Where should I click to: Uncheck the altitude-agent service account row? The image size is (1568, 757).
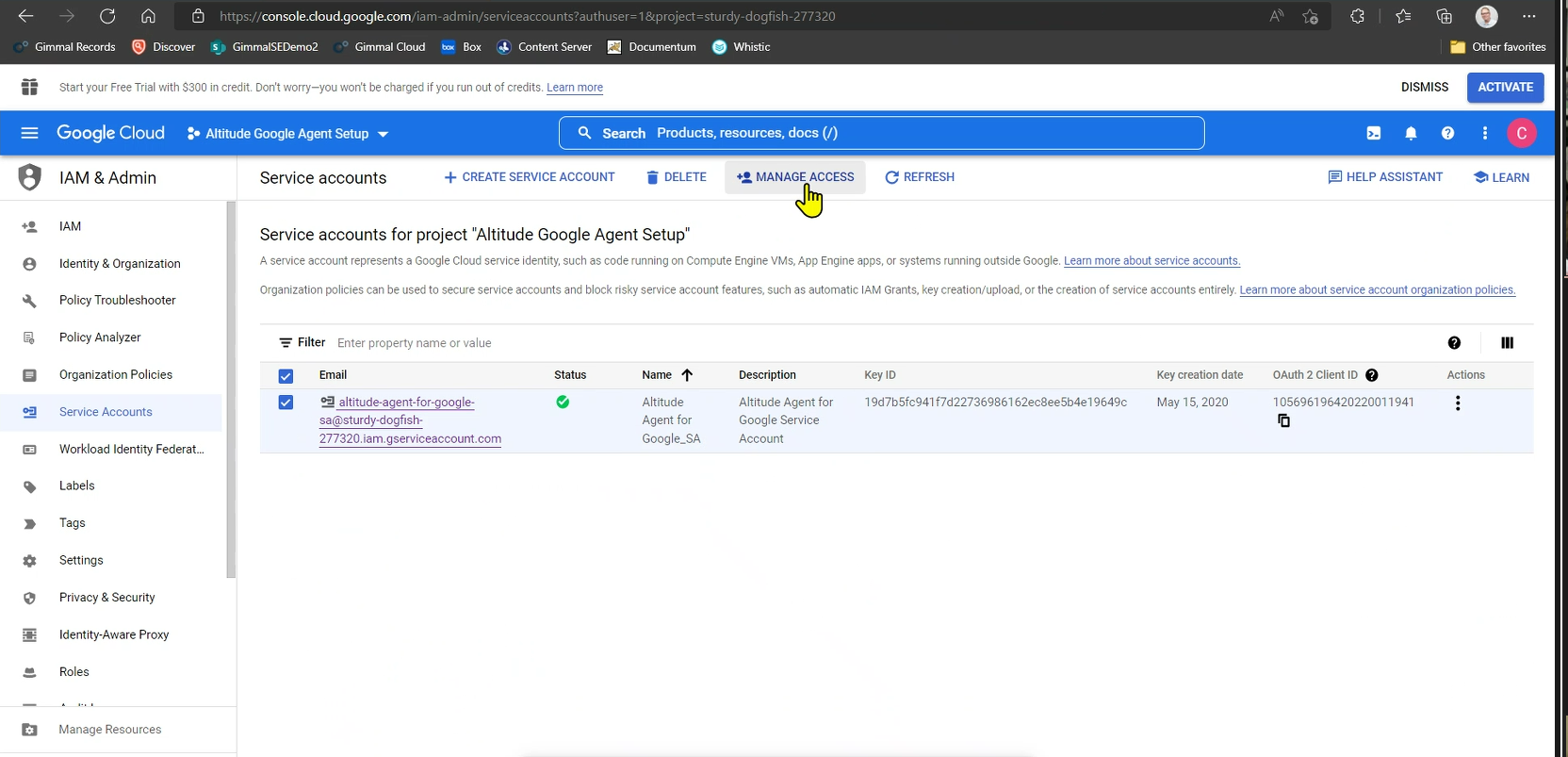(x=286, y=403)
